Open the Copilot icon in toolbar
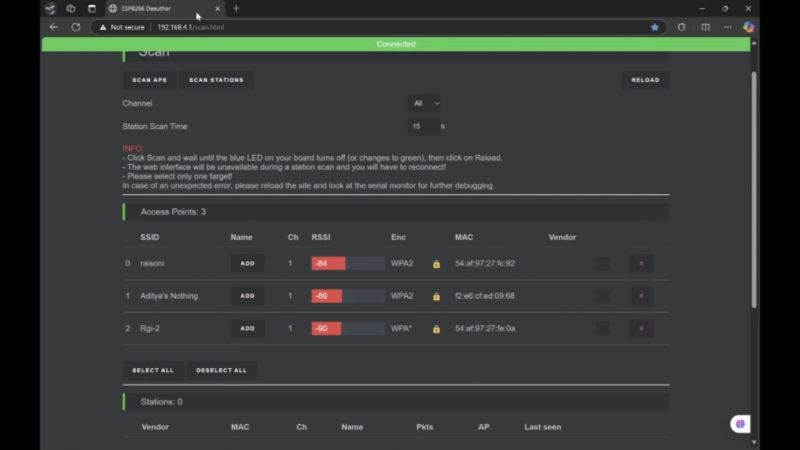The width and height of the screenshot is (800, 450). click(x=748, y=27)
